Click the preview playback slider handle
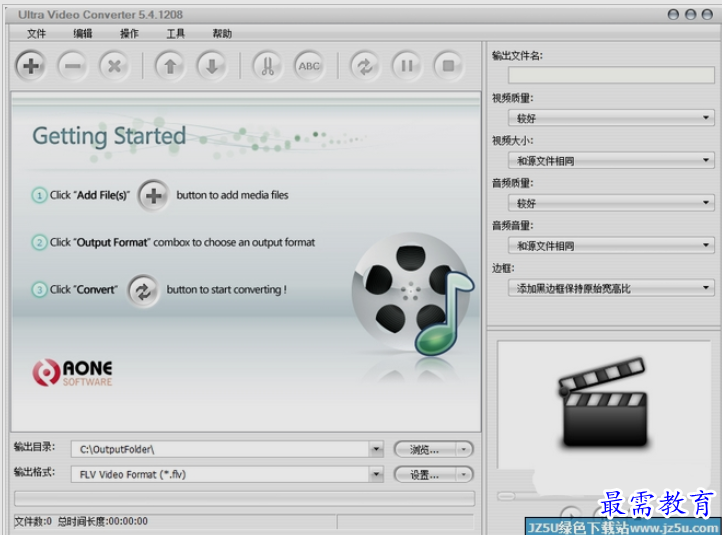The height and width of the screenshot is (535, 722). pyautogui.click(x=507, y=496)
